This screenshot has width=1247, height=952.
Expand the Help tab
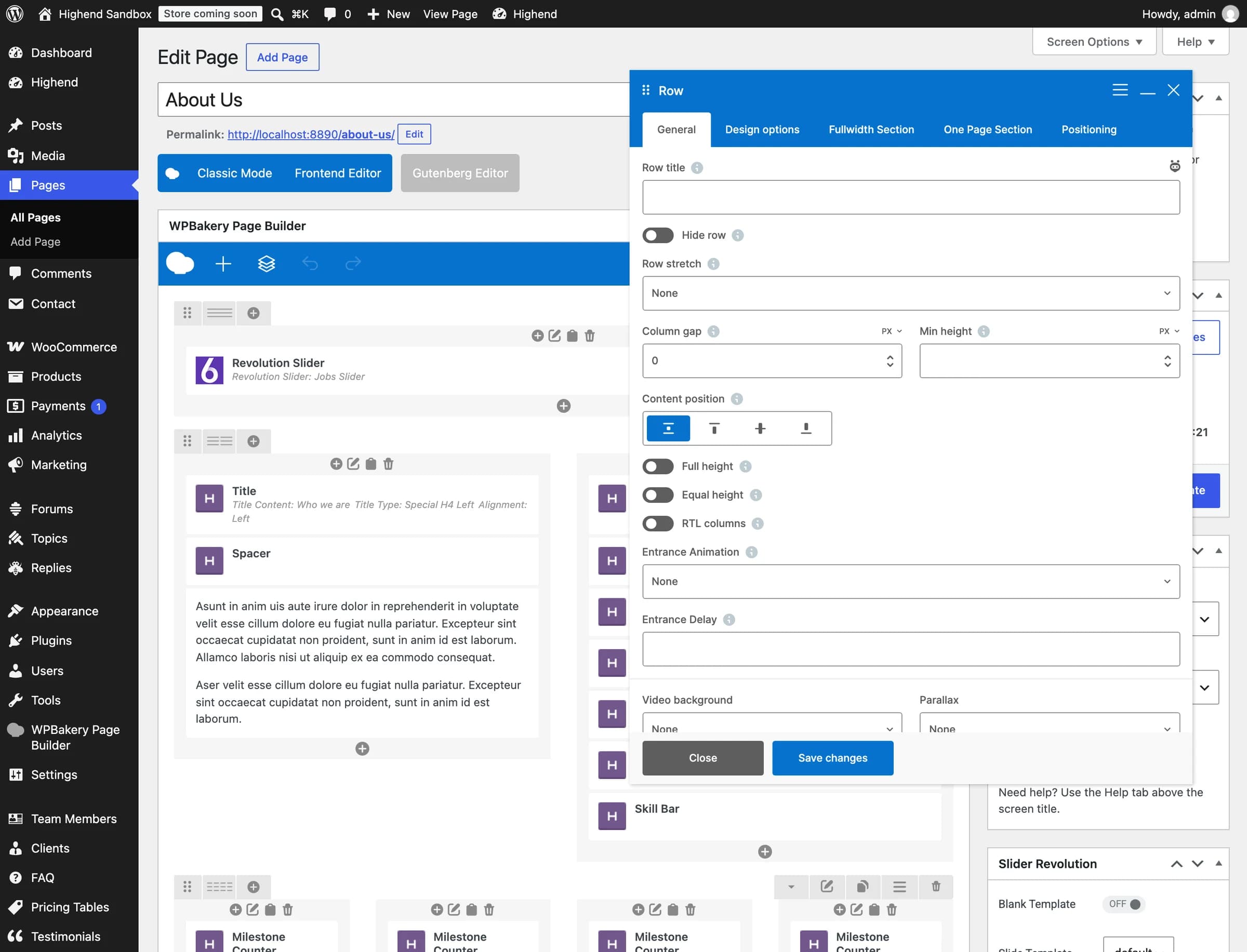click(1196, 42)
